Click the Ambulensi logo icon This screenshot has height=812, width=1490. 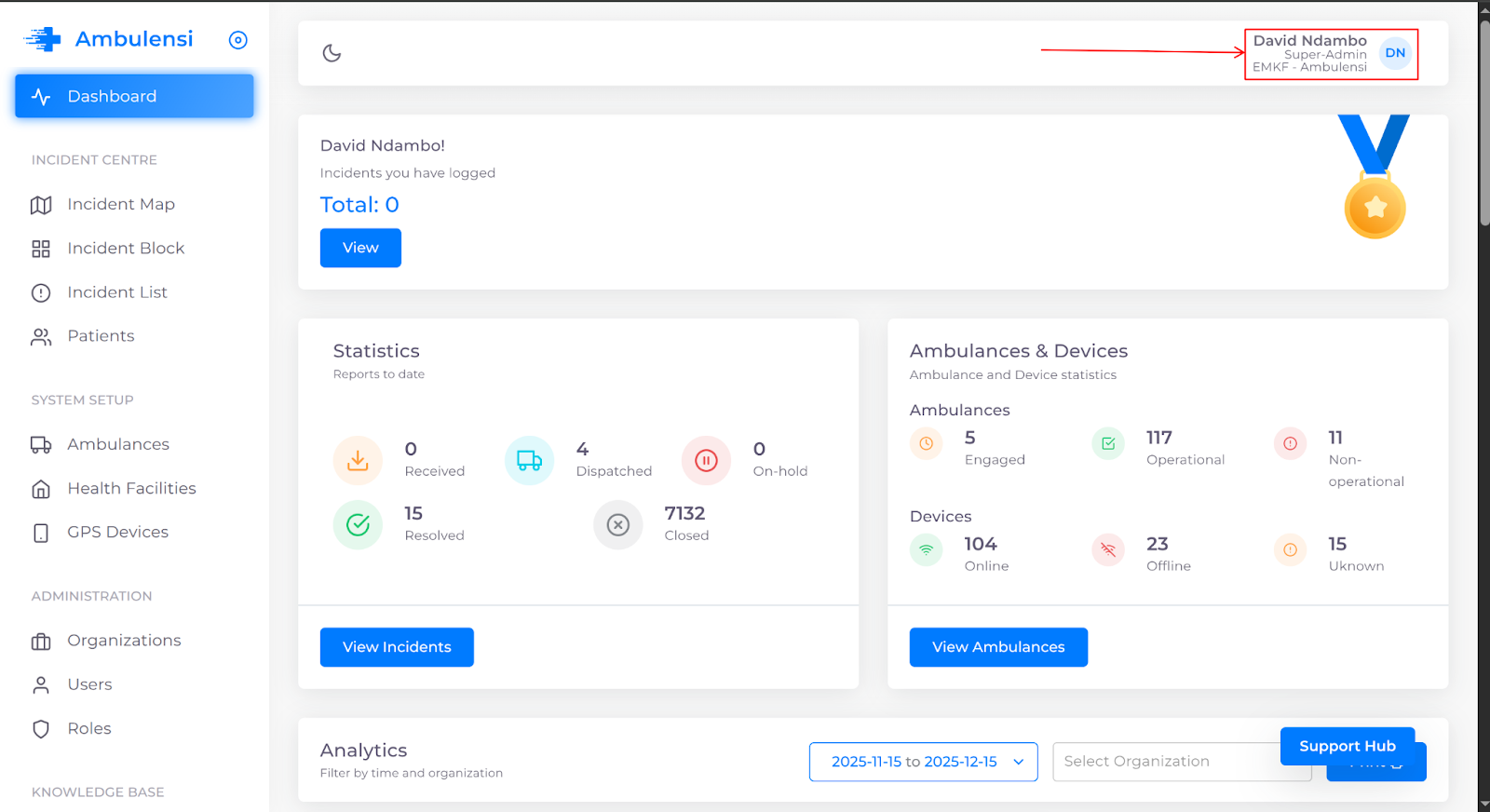[x=43, y=39]
